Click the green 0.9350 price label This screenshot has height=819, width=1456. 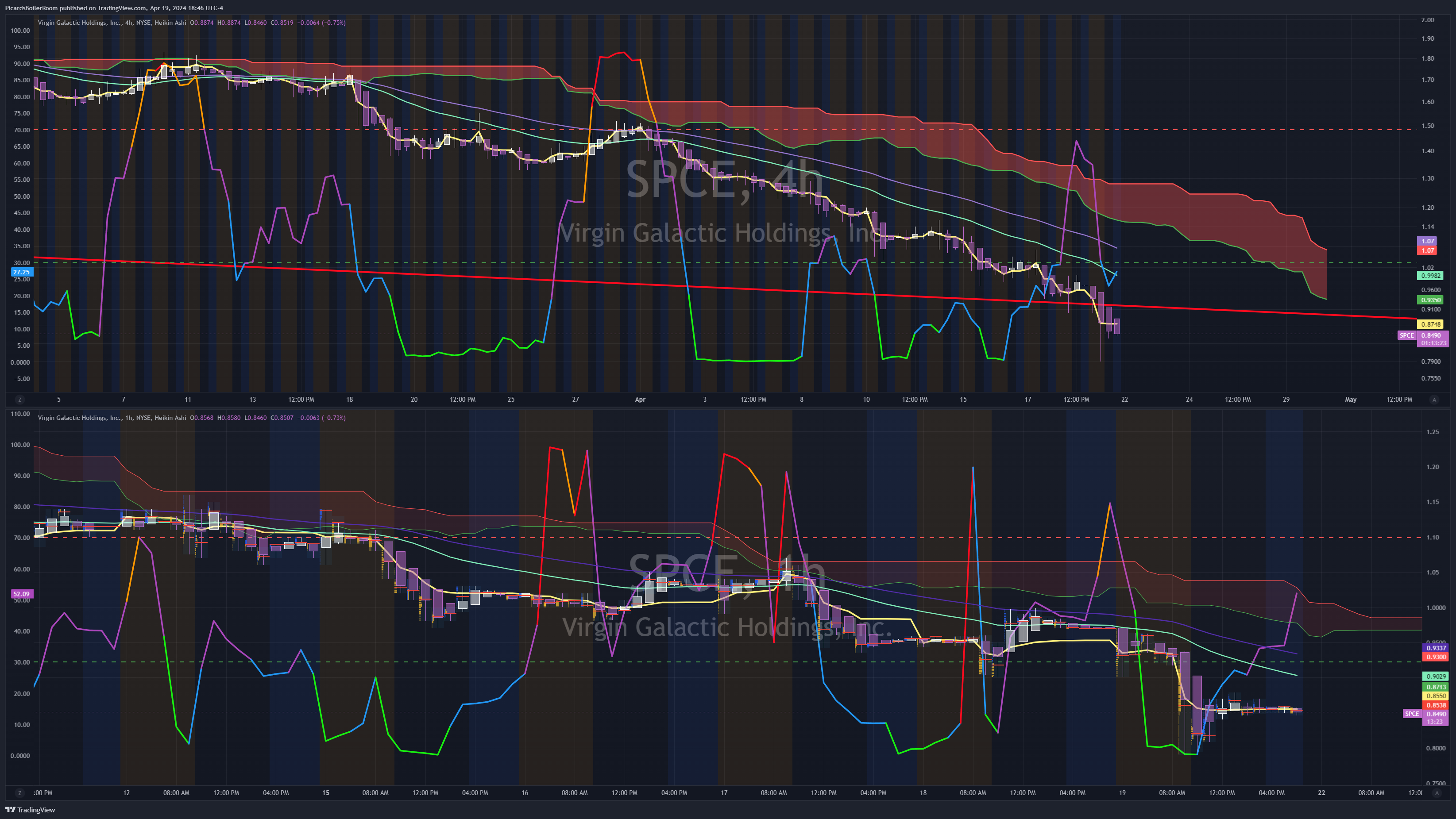[x=1431, y=300]
